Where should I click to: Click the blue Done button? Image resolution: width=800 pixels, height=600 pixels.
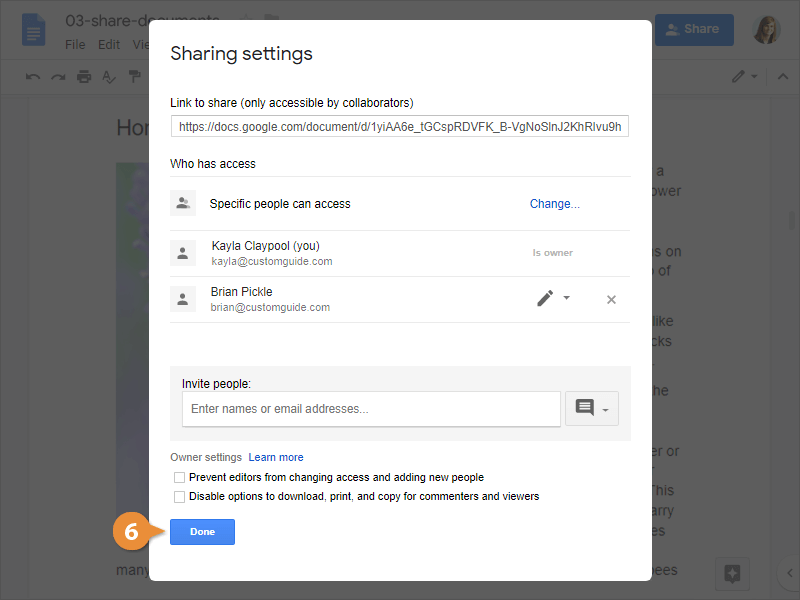pyautogui.click(x=202, y=532)
